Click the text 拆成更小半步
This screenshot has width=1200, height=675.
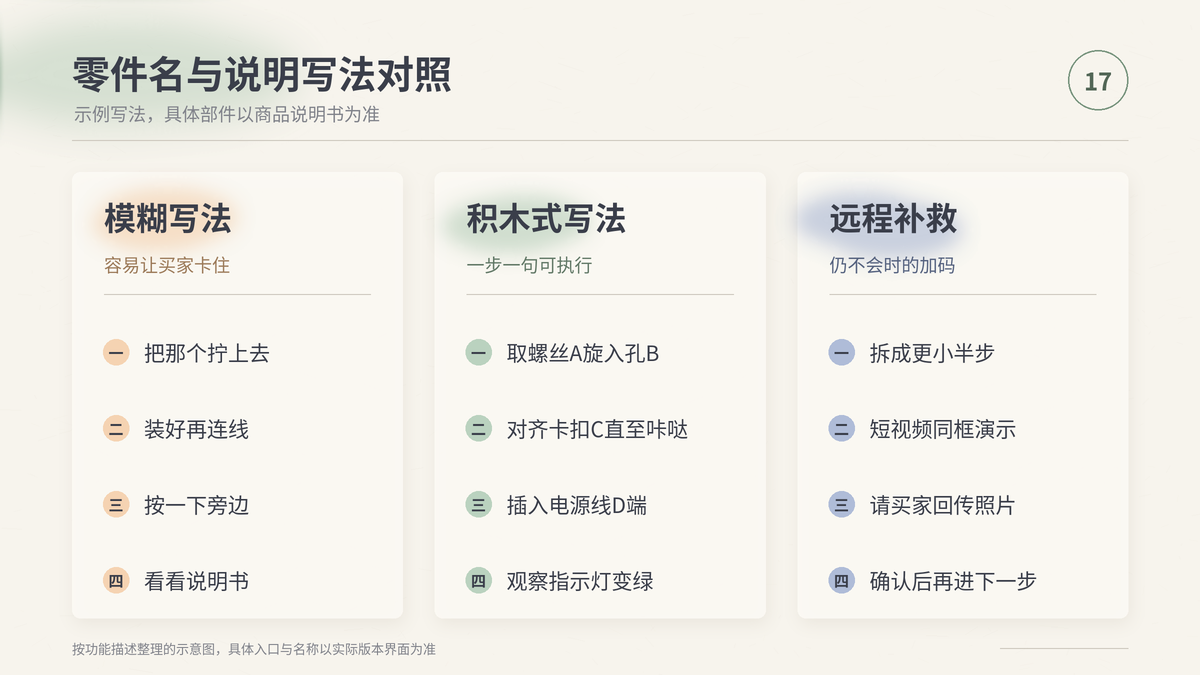click(x=932, y=353)
